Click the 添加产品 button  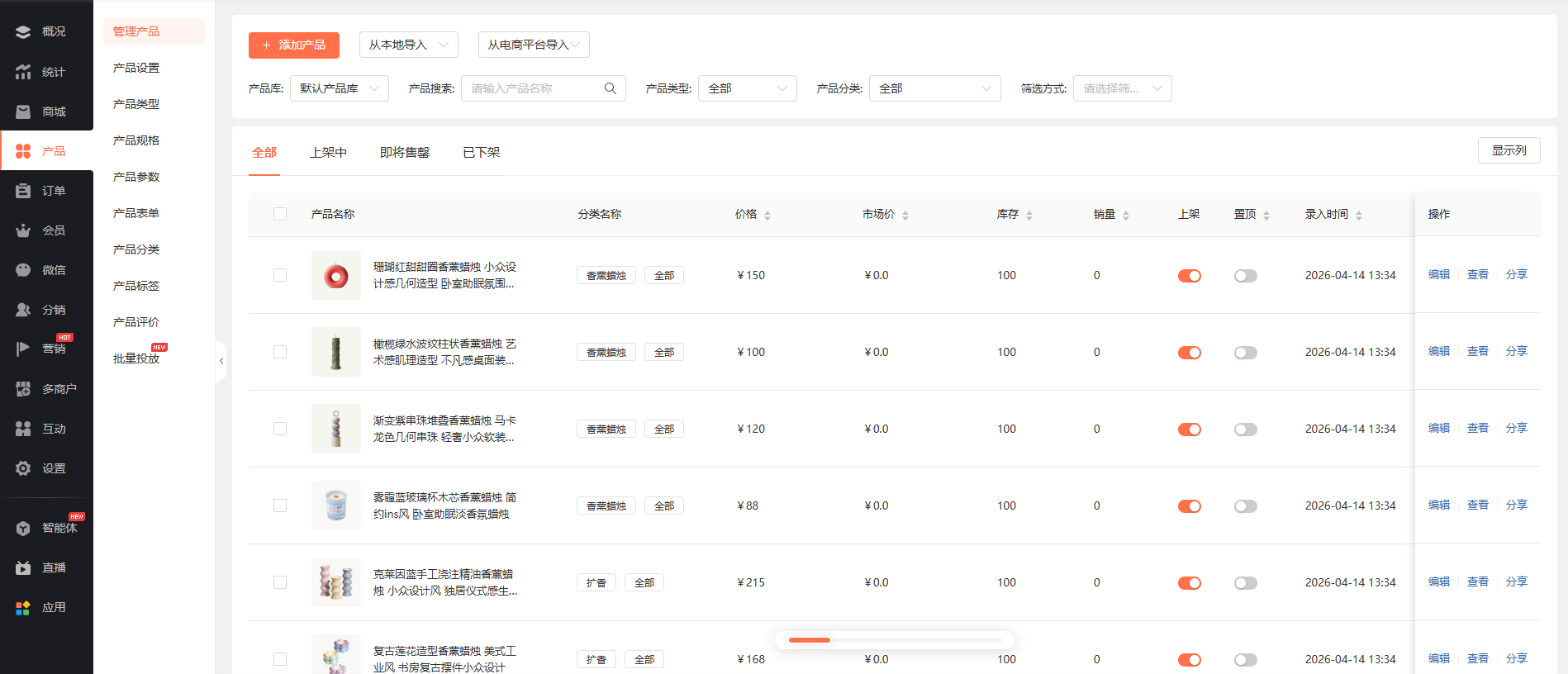[293, 45]
